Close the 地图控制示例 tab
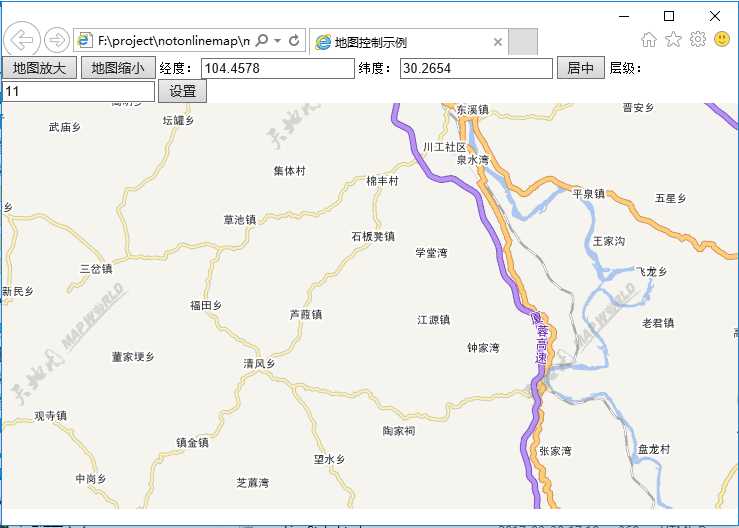The height and width of the screenshot is (528, 739). point(498,42)
